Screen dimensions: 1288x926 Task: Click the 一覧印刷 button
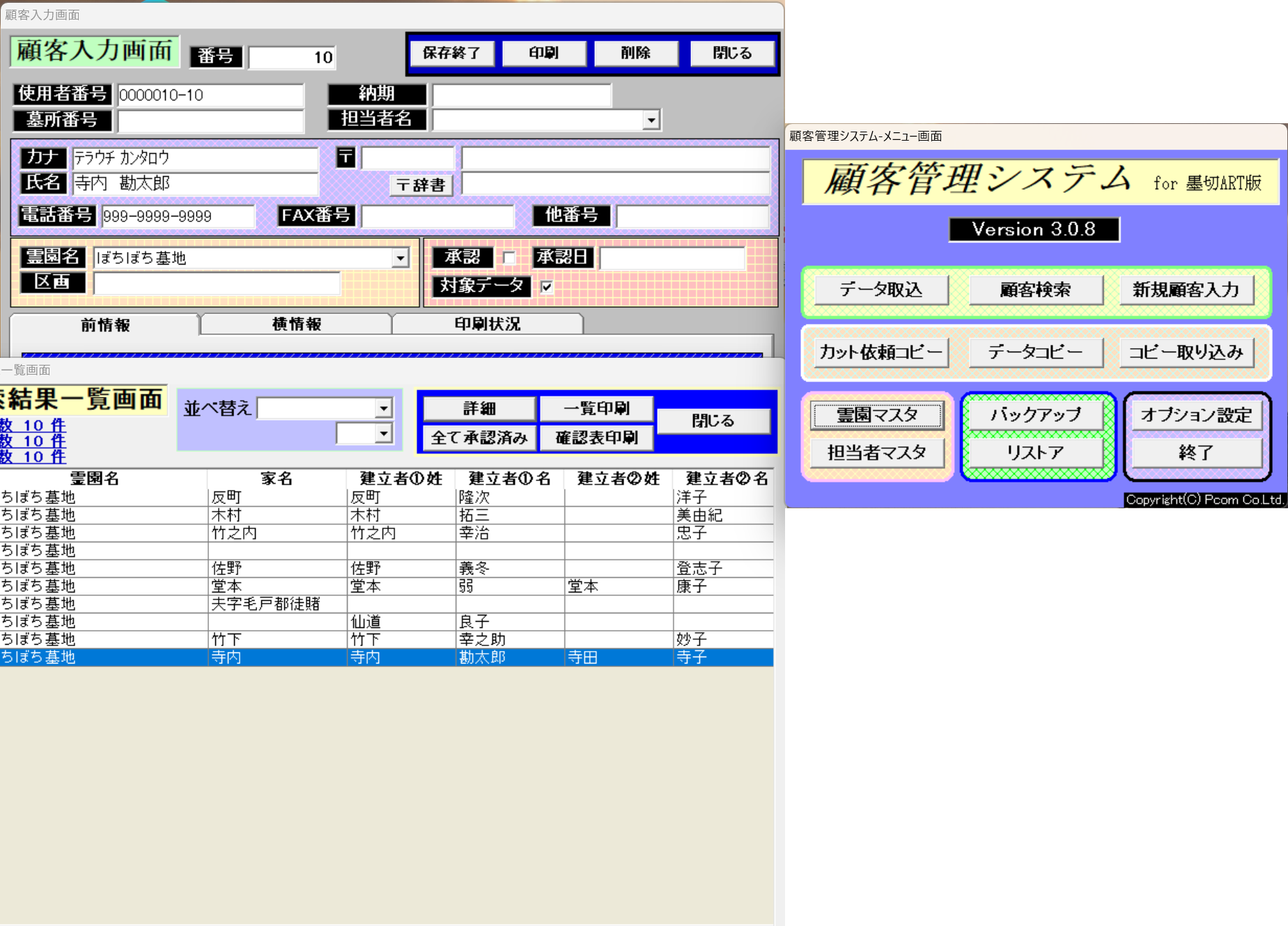596,408
